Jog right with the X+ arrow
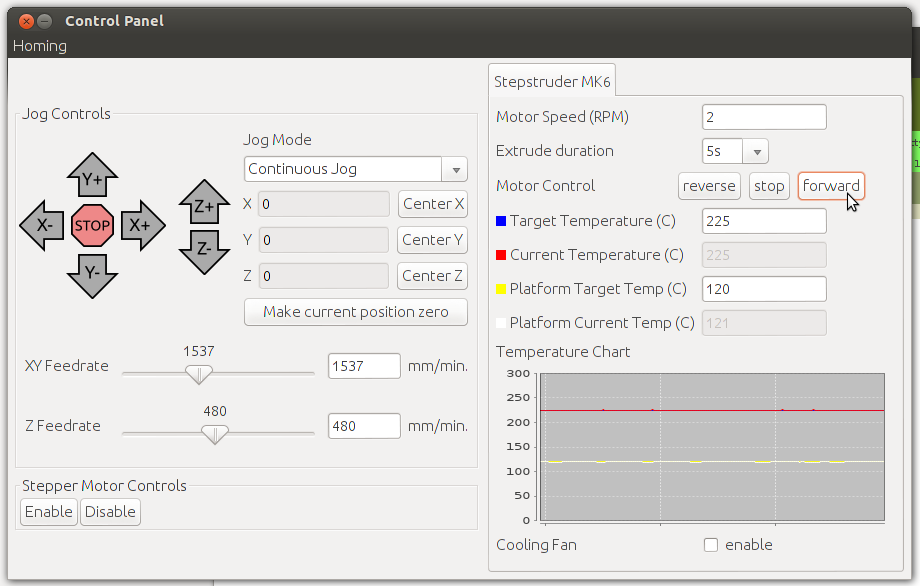The height and width of the screenshot is (586, 920). pos(141,225)
